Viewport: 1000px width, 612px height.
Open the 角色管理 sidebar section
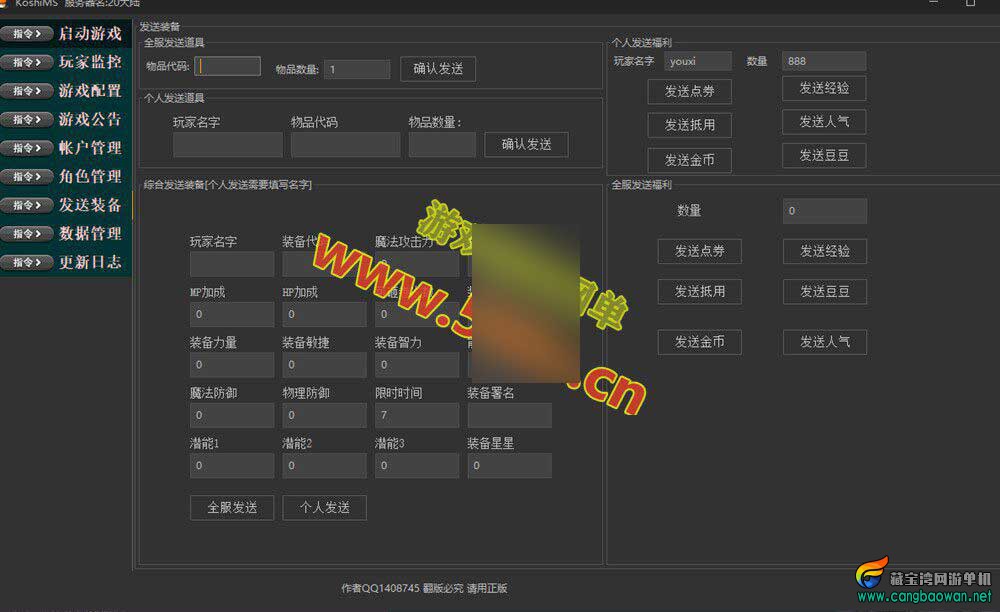[89, 177]
